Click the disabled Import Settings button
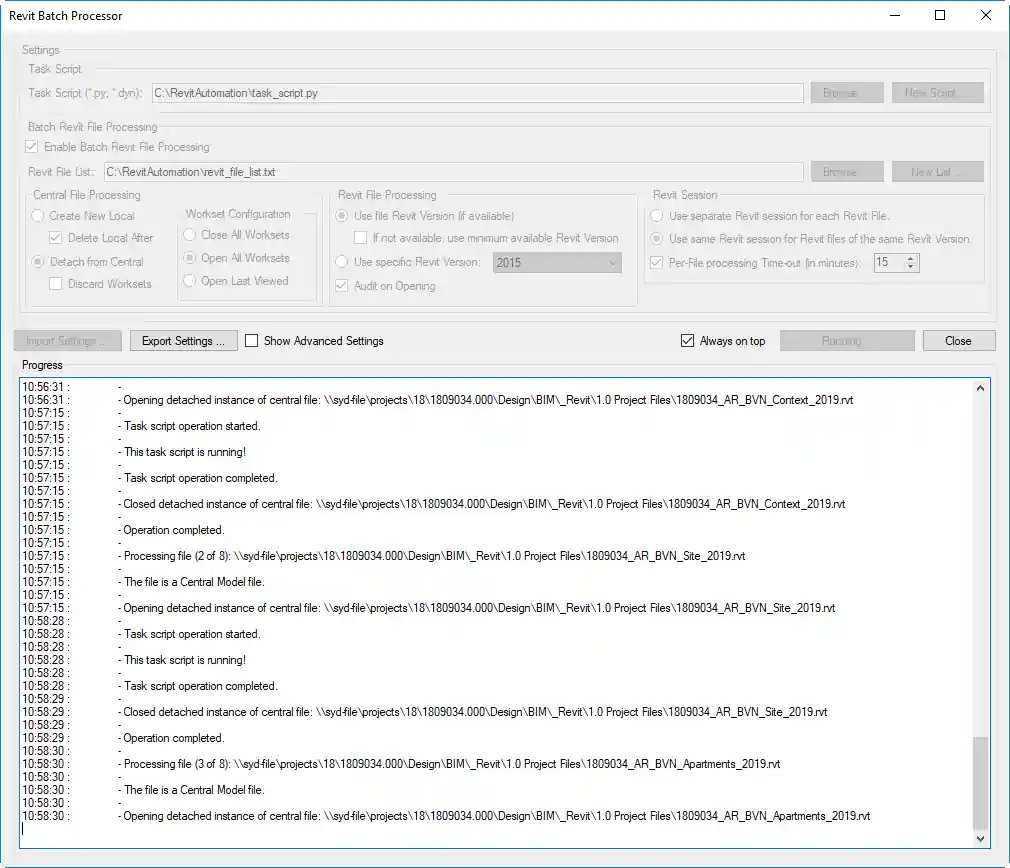This screenshot has height=868, width=1010. coord(67,340)
